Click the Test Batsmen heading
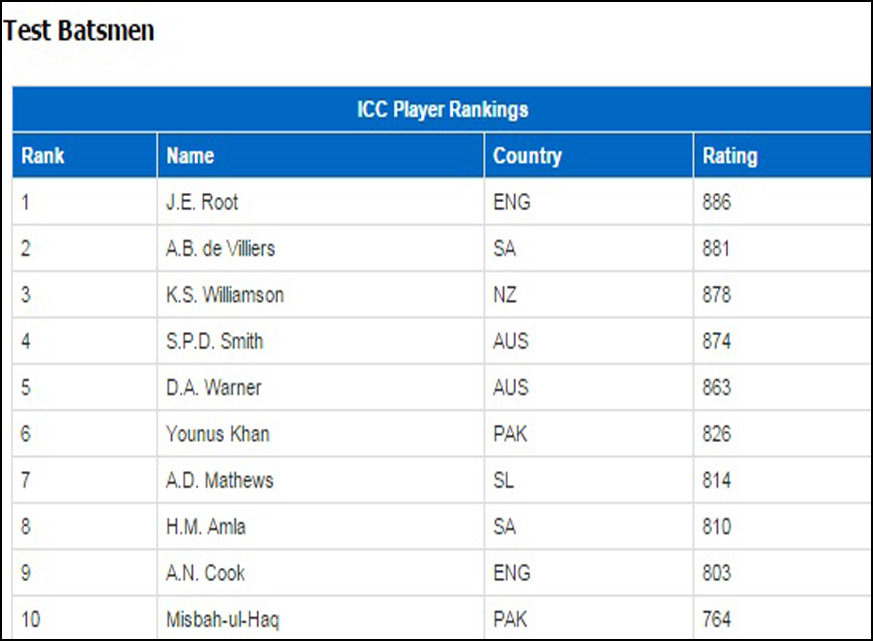Screen dimensions: 873x641 pos(79,31)
